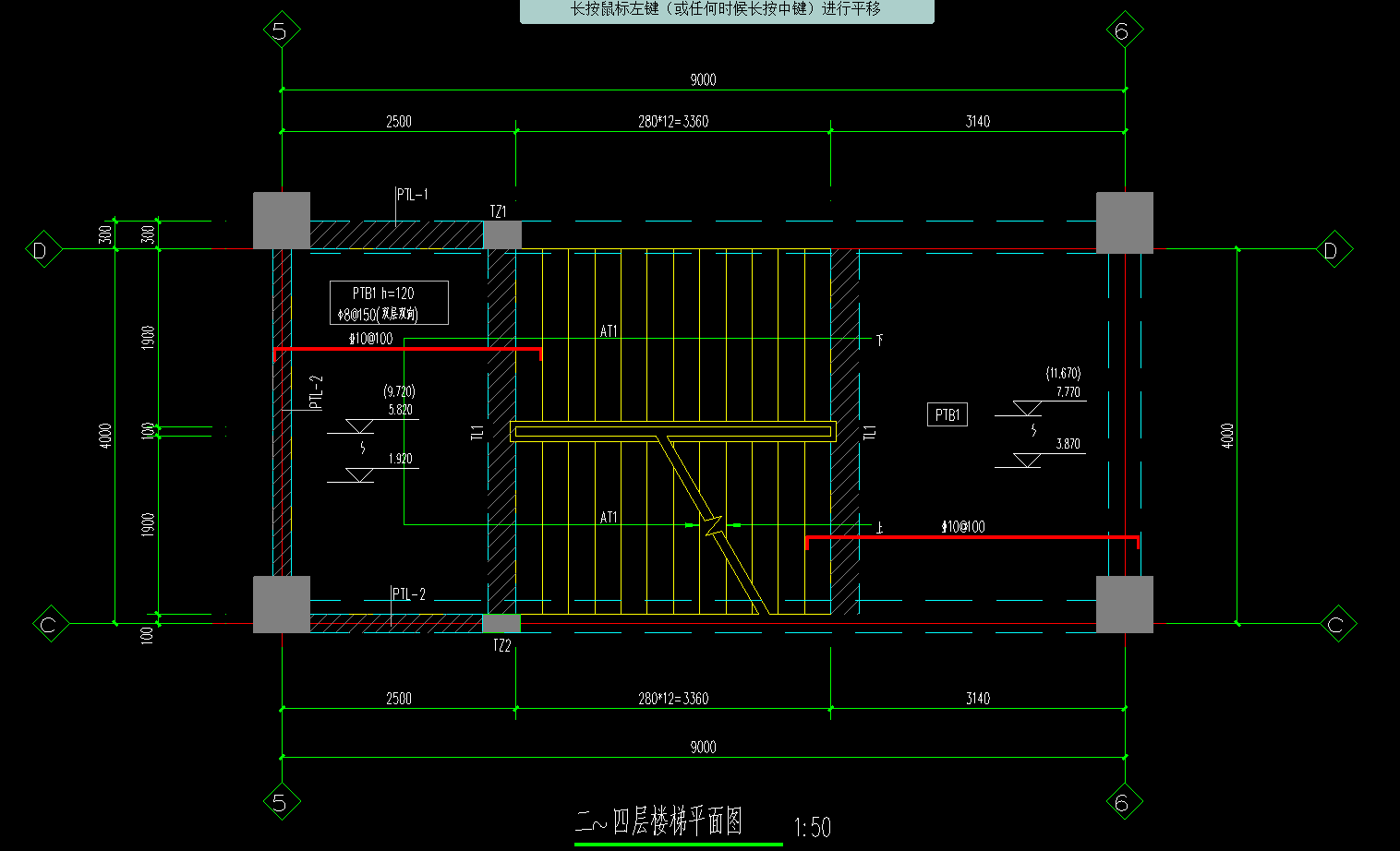Select the top 3140 dimension text
Image resolution: width=1400 pixels, height=851 pixels.
click(x=978, y=122)
